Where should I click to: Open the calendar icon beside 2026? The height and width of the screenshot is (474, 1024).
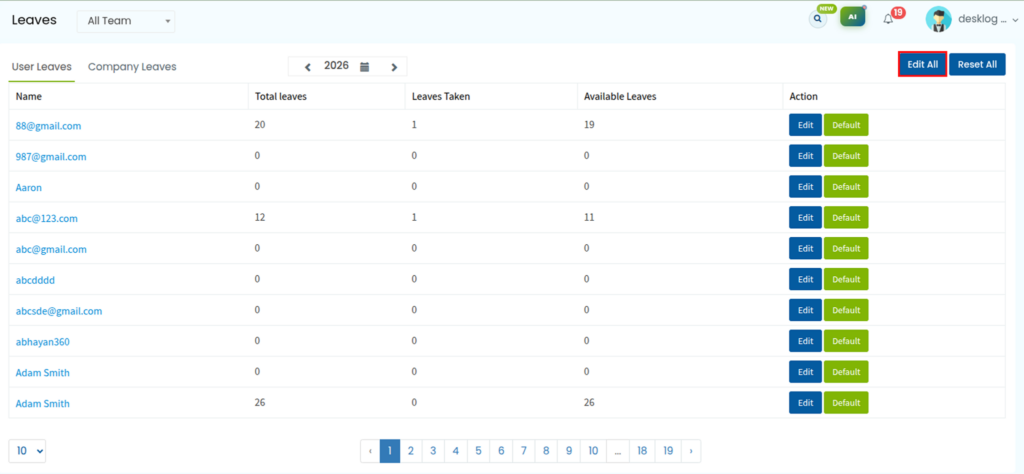pos(365,66)
